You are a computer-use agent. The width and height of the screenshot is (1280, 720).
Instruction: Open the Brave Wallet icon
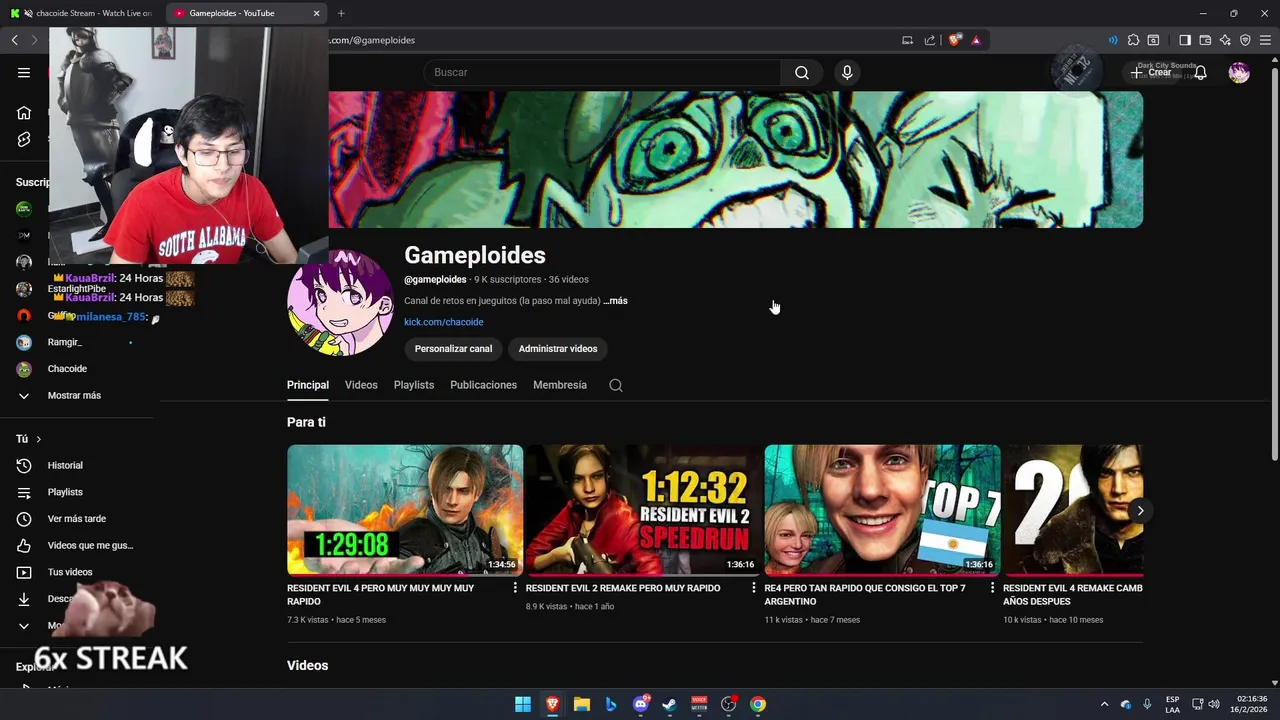tap(1205, 40)
